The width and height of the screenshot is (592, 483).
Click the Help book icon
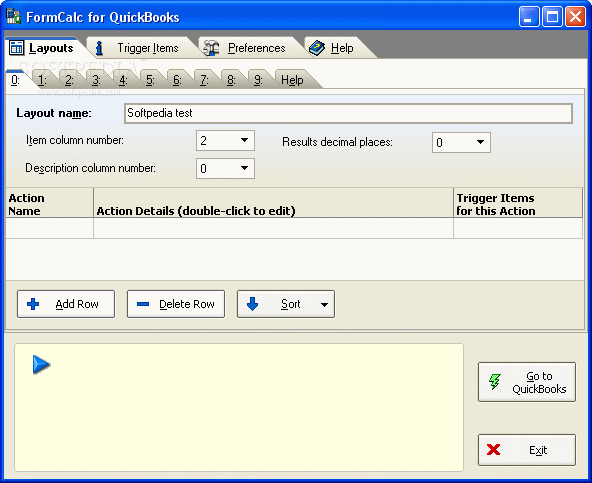317,48
